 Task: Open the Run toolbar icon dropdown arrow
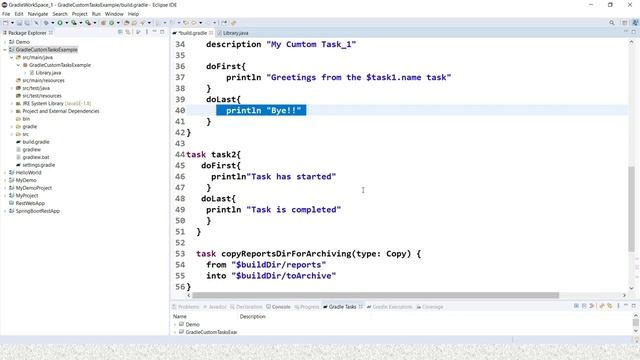[66, 23]
